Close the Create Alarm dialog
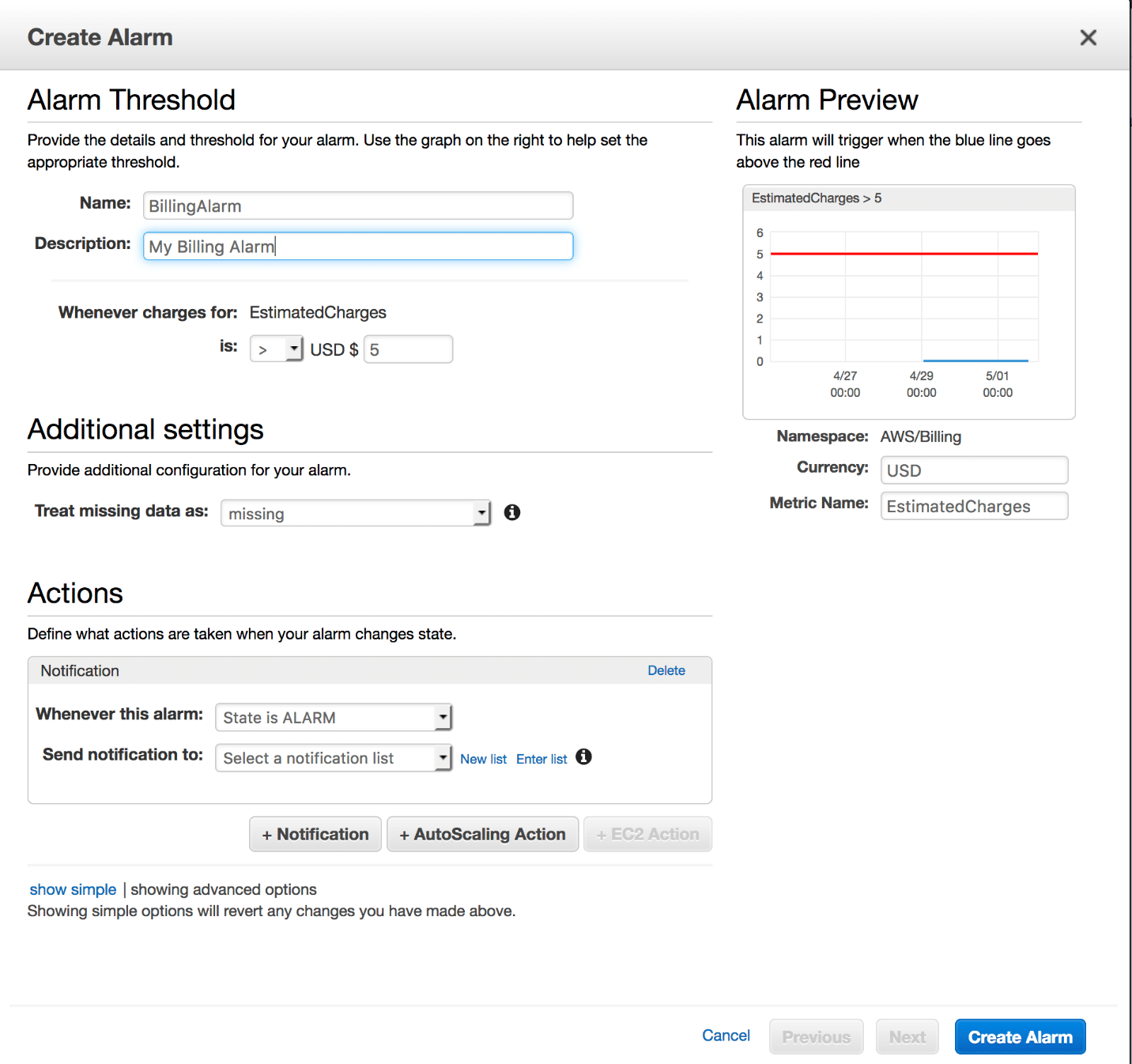Image resolution: width=1132 pixels, height=1064 pixels. click(1089, 37)
